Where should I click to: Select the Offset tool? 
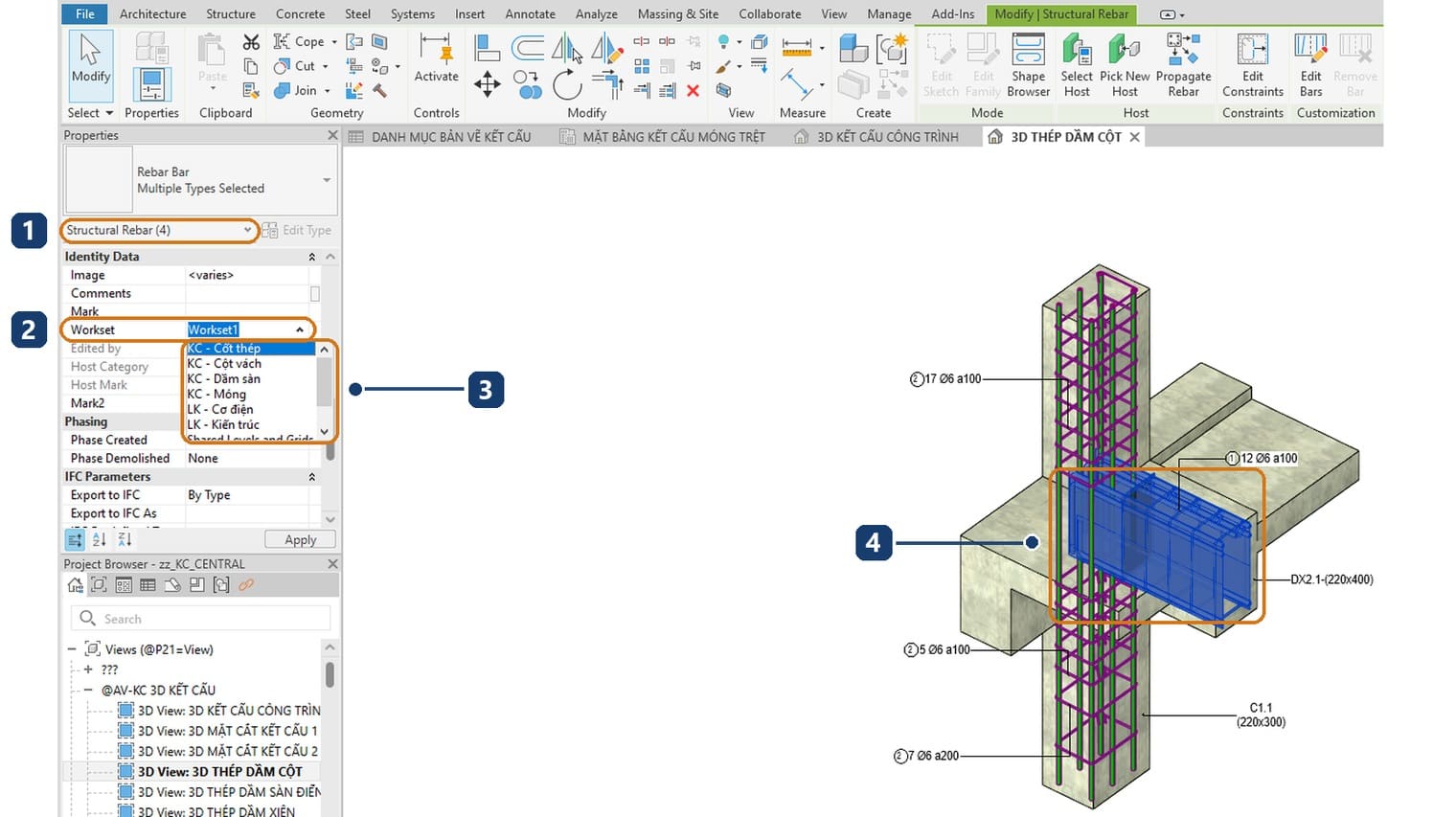(x=528, y=47)
